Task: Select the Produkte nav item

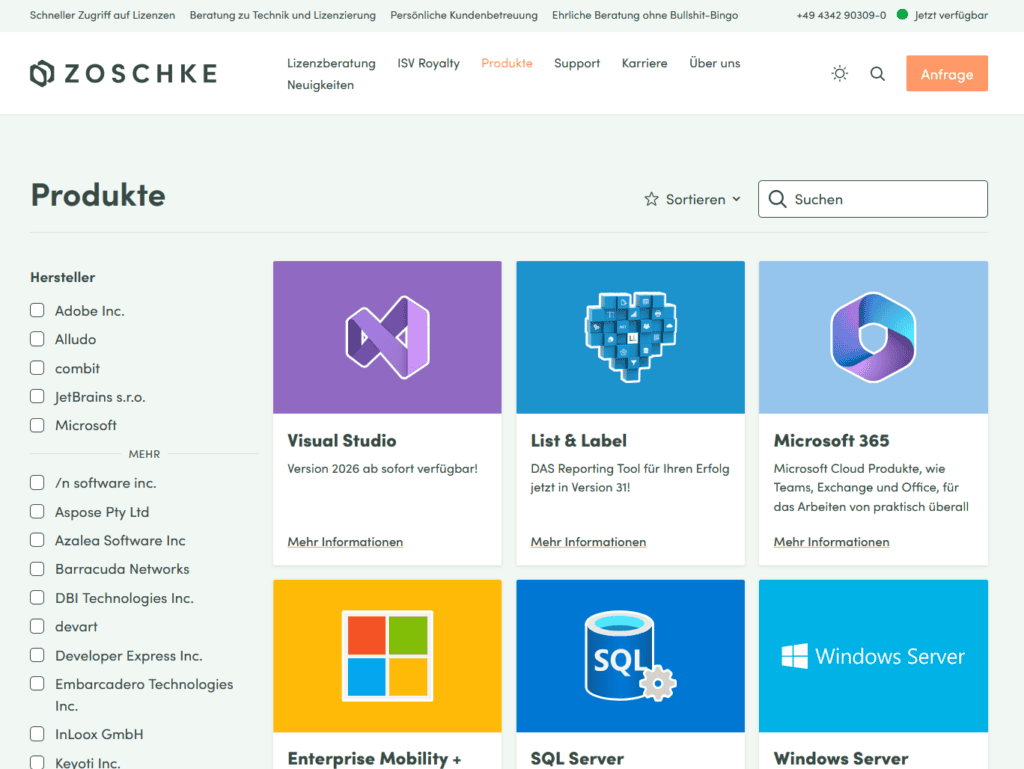Action: (507, 63)
